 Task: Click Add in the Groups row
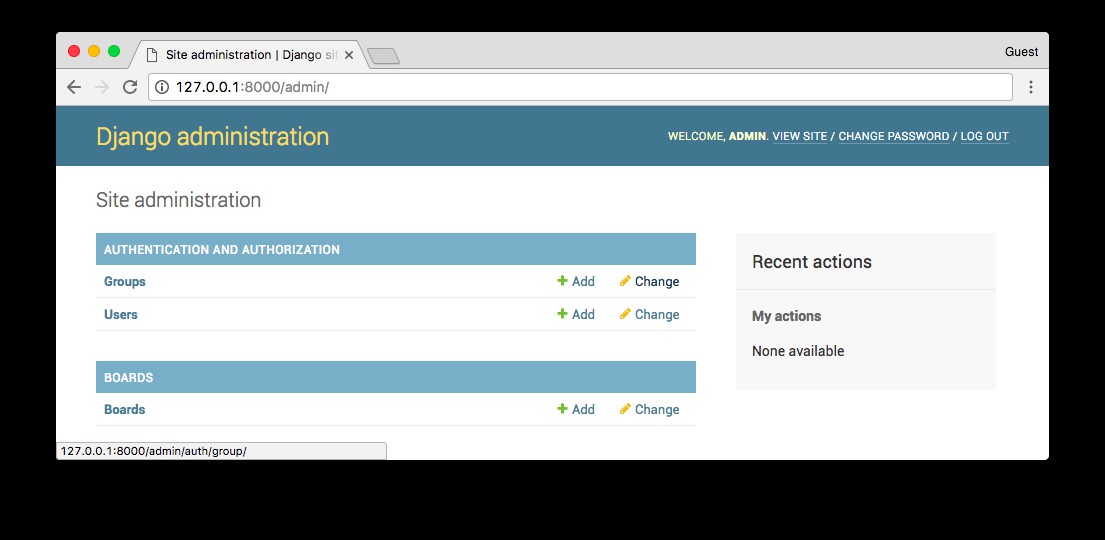click(576, 281)
